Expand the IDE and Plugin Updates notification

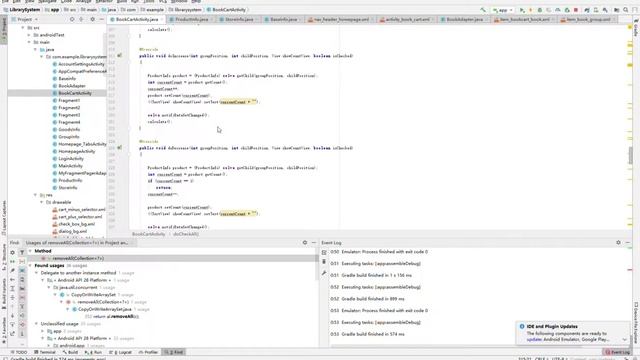(x=624, y=340)
